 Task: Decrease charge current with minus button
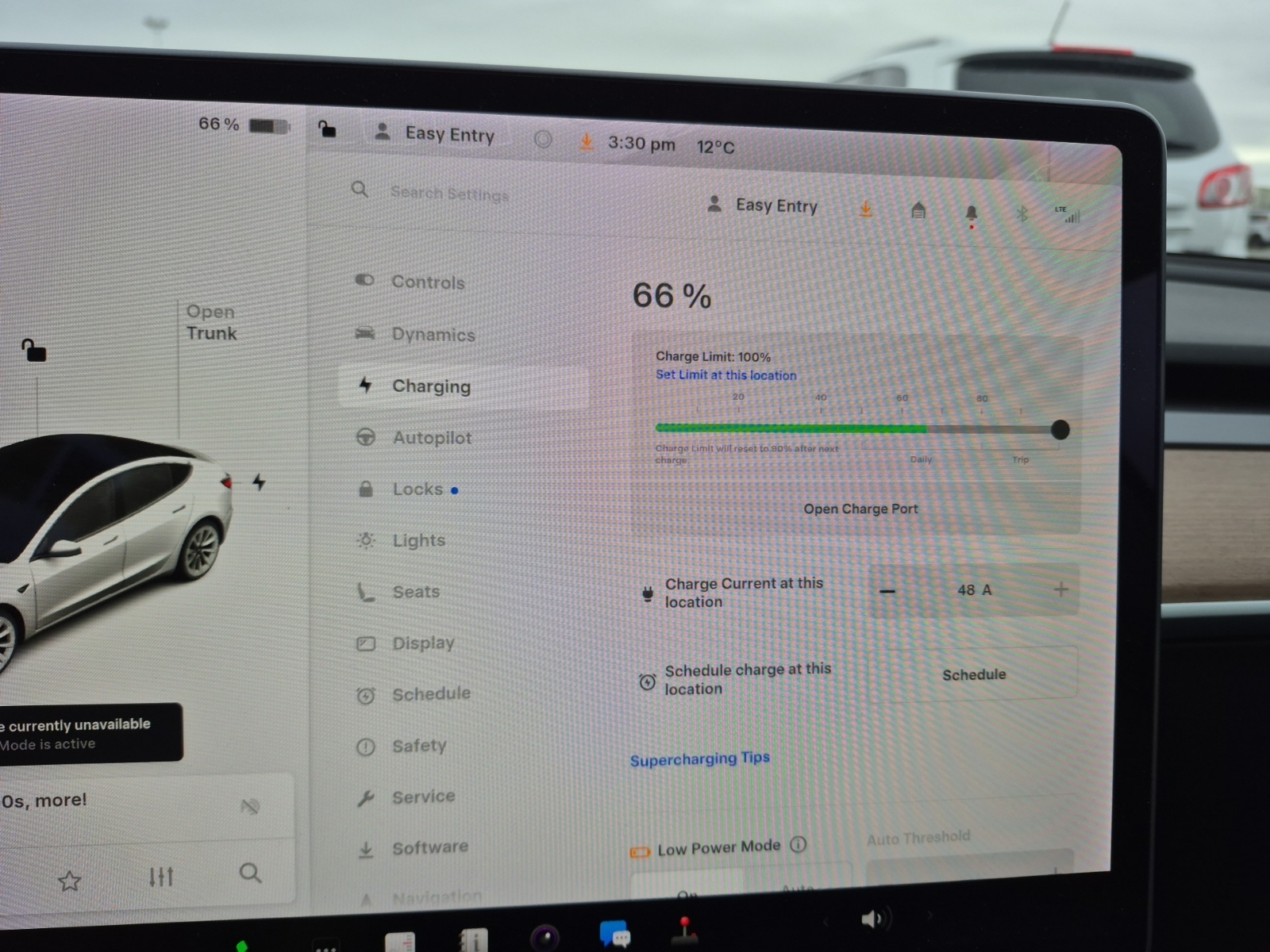(x=887, y=591)
